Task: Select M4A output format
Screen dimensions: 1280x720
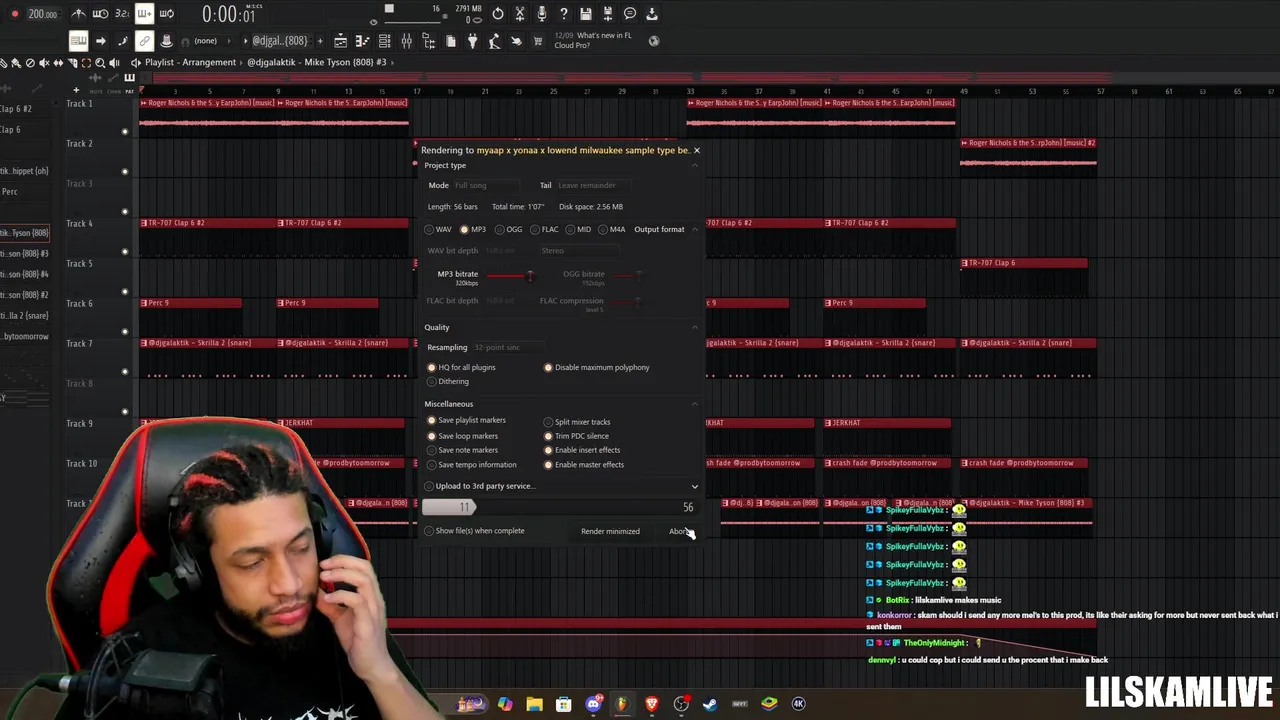Action: coord(612,229)
